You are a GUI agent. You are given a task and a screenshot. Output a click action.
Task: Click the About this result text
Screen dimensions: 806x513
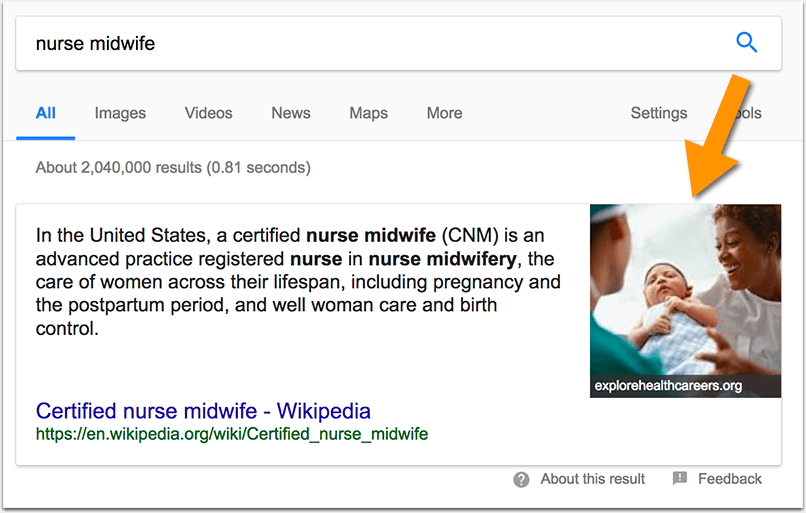[592, 479]
